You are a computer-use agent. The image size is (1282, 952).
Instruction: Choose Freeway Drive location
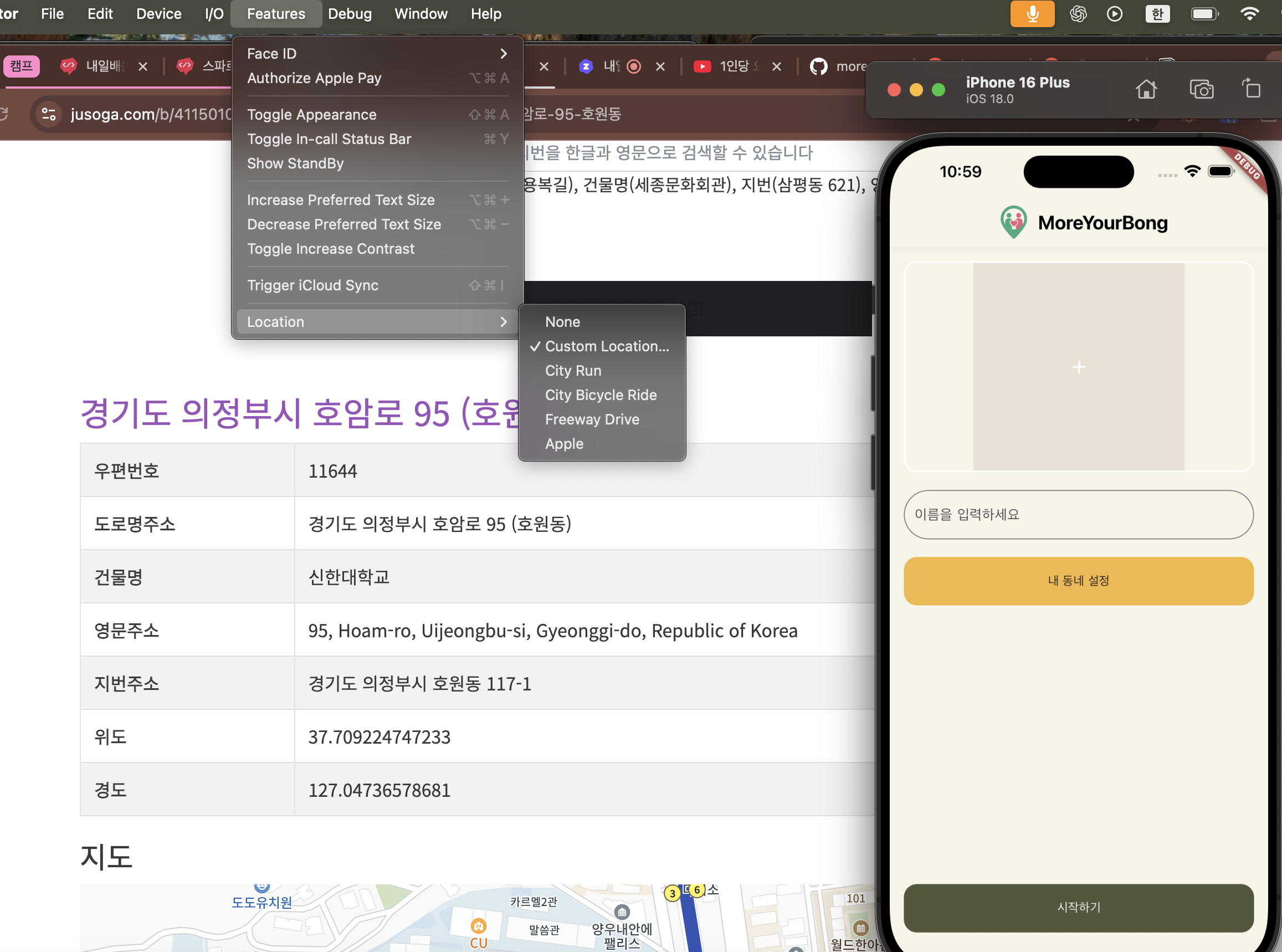click(592, 419)
